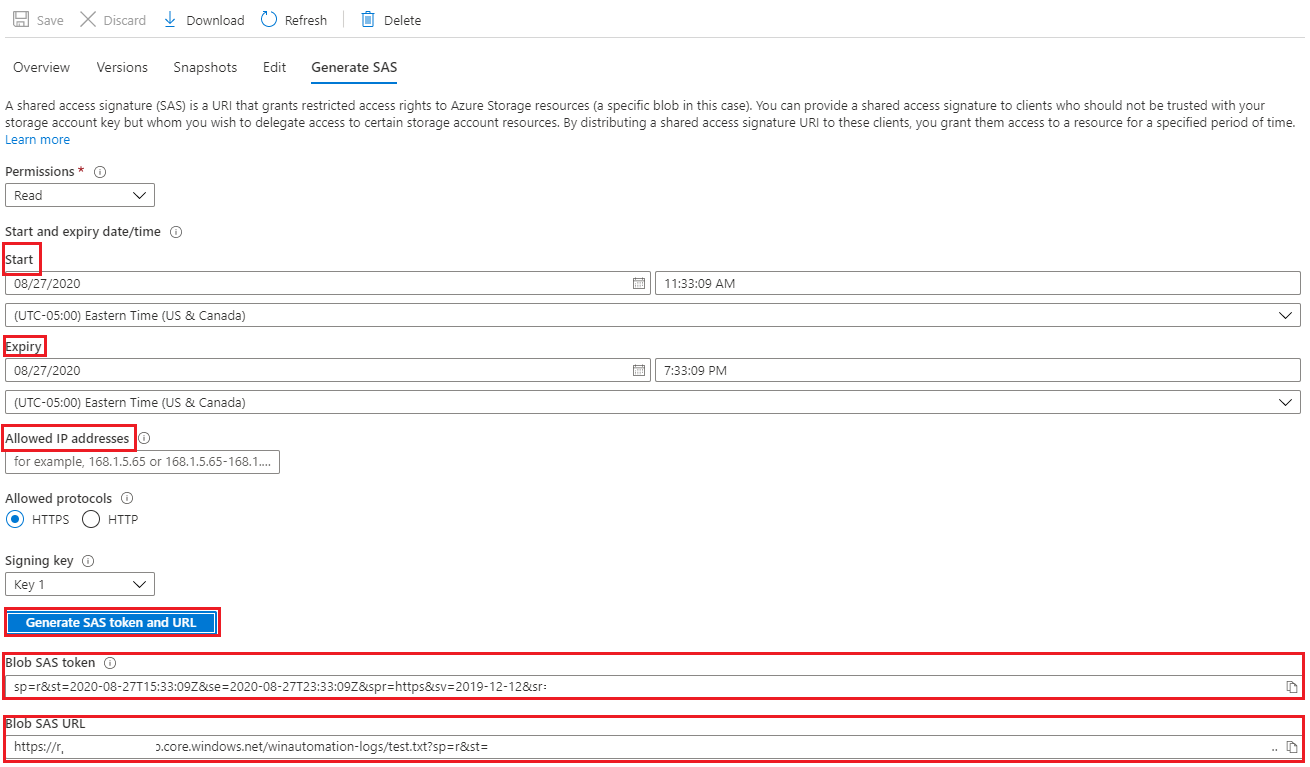Show info tooltip for Signing key
This screenshot has width=1310, height=767.
(x=88, y=562)
